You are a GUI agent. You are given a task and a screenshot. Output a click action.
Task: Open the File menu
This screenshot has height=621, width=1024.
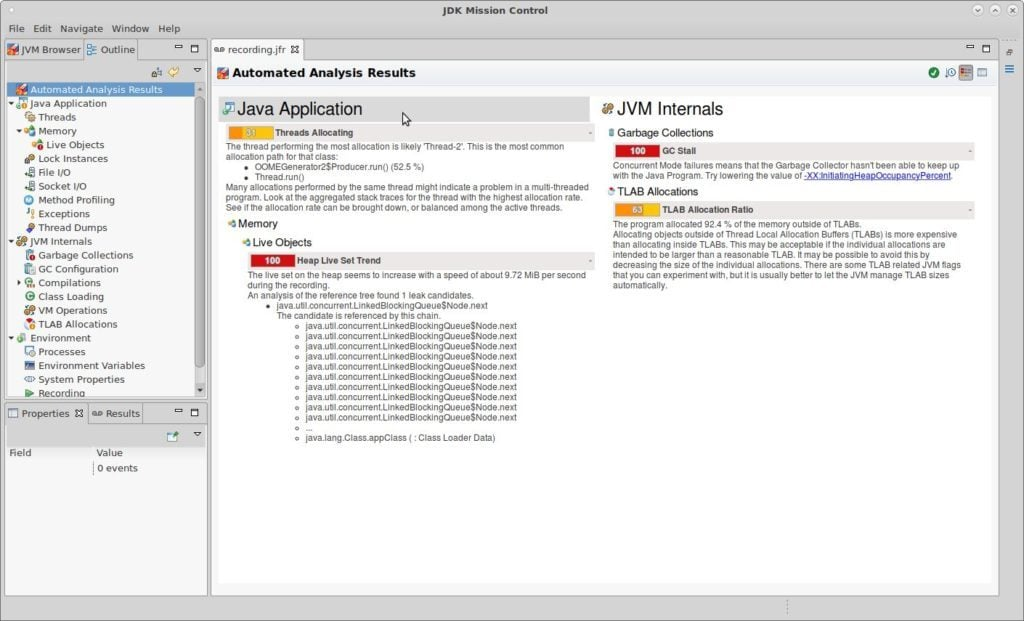pyautogui.click(x=16, y=29)
